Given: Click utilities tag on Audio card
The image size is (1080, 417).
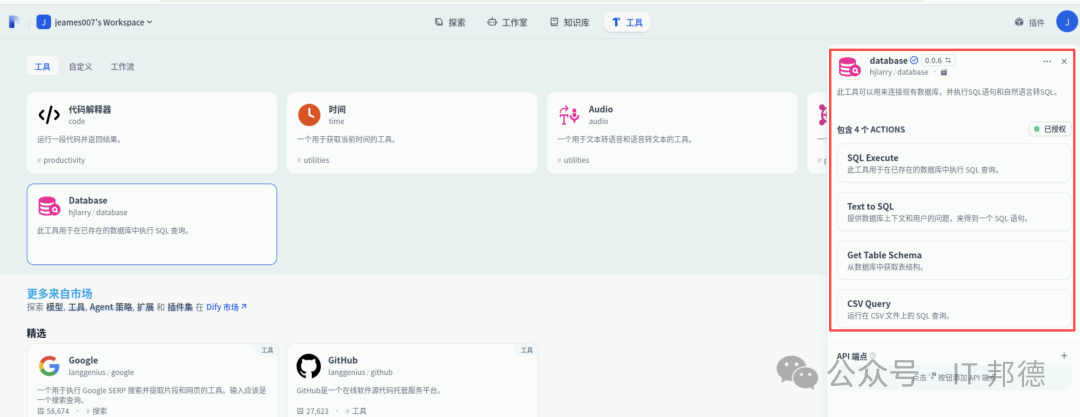Looking at the screenshot, I should point(573,160).
